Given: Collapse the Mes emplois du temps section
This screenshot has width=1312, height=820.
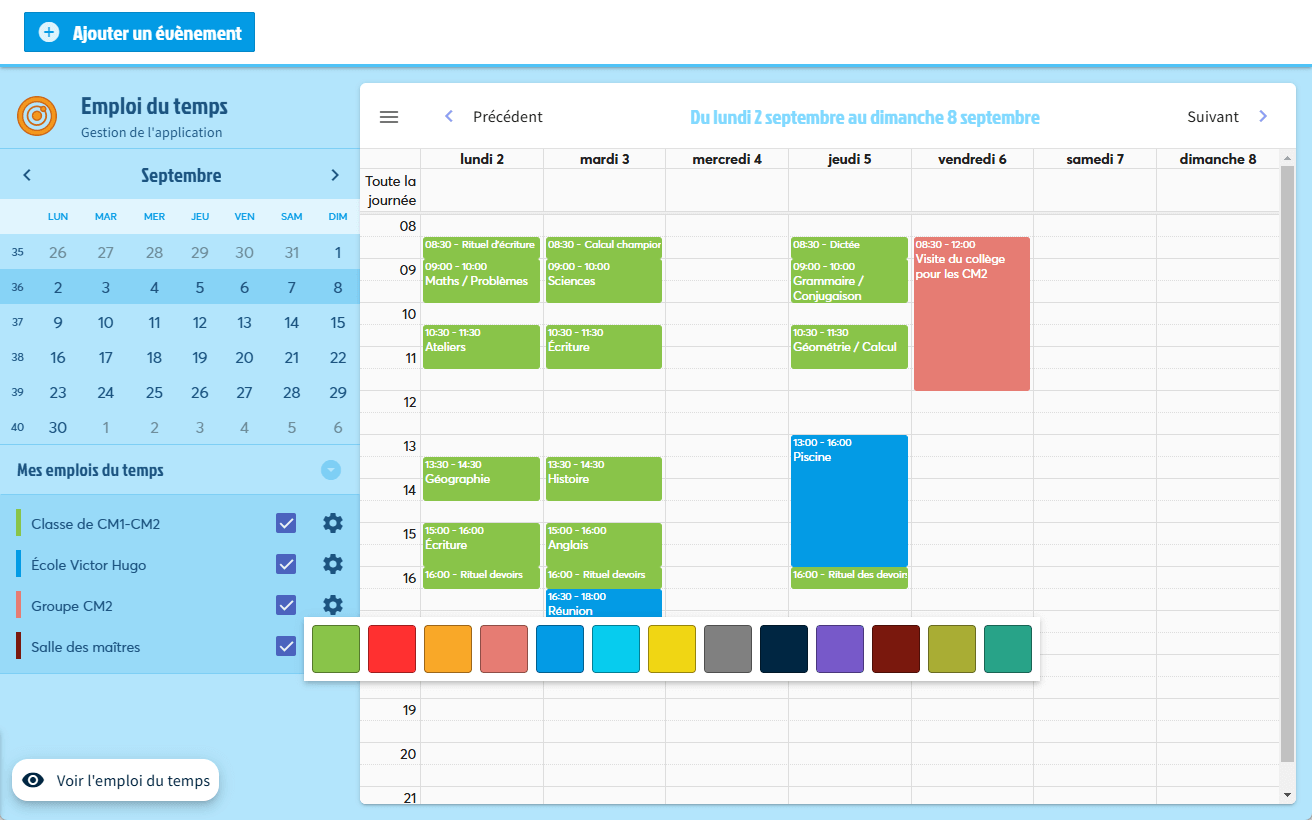Looking at the screenshot, I should (331, 470).
